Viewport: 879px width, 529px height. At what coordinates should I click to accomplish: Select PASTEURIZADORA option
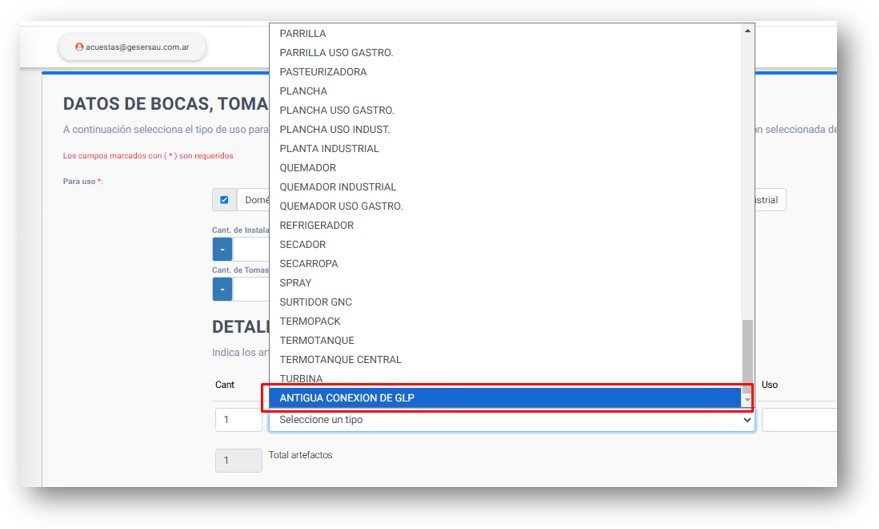tap(323, 72)
